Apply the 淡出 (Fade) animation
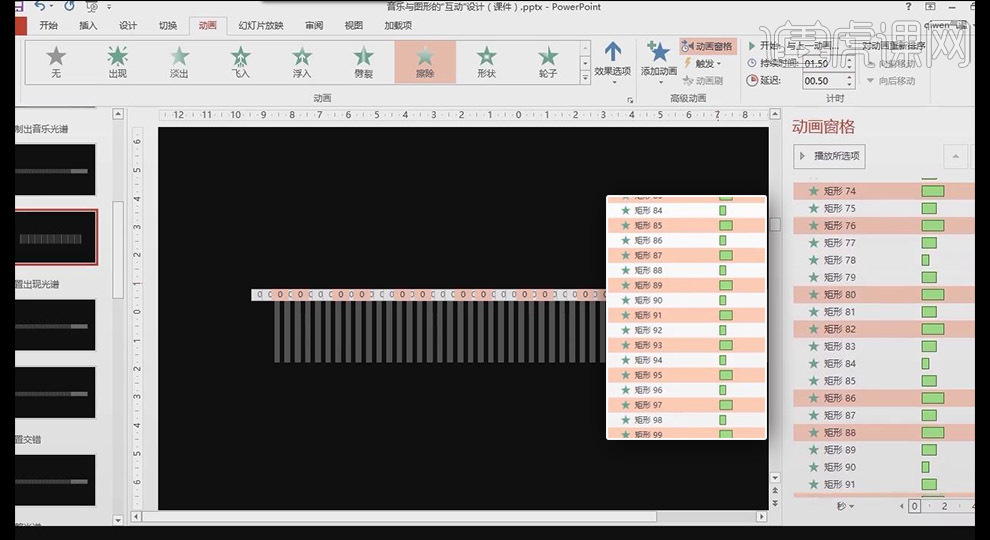The height and width of the screenshot is (540, 990). tap(179, 61)
